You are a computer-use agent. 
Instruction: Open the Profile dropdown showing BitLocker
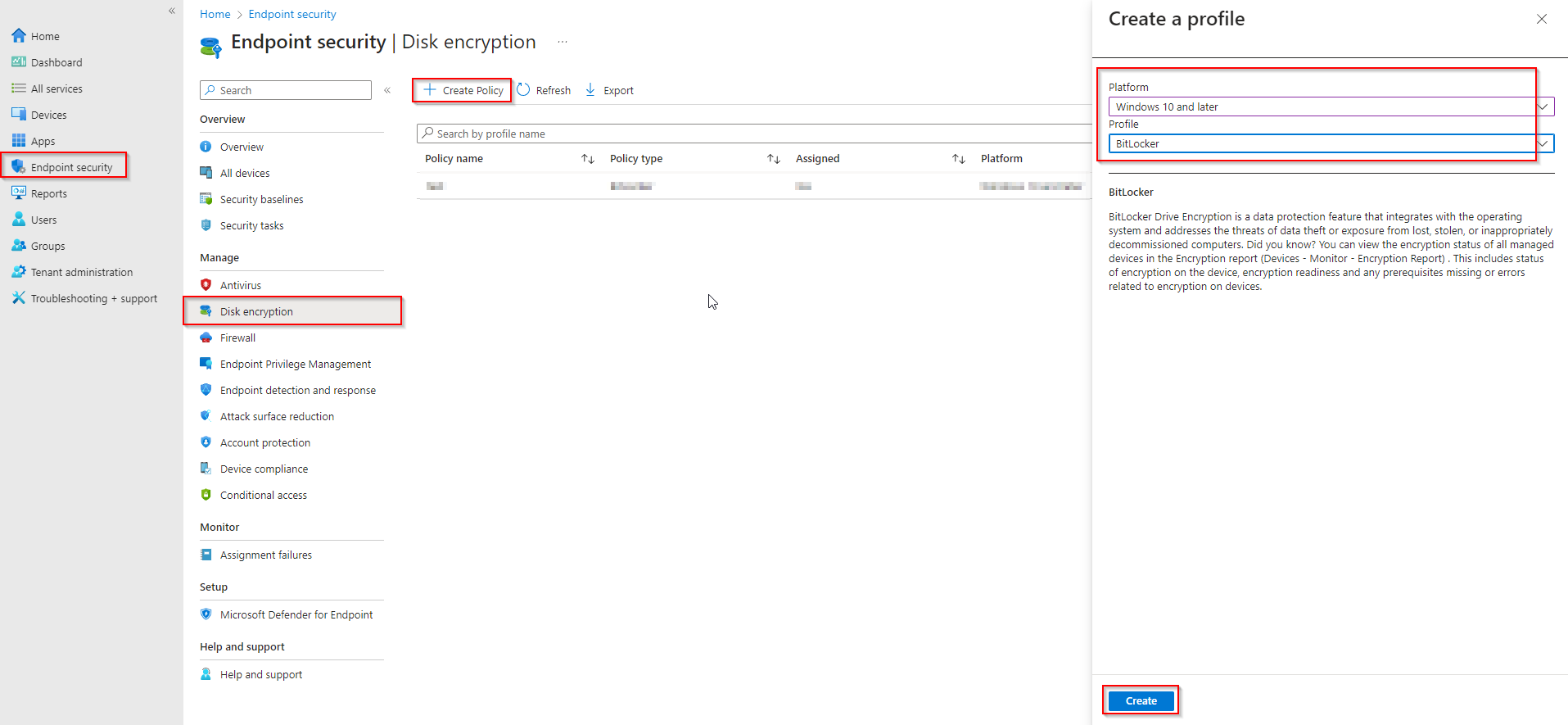pyautogui.click(x=1331, y=143)
